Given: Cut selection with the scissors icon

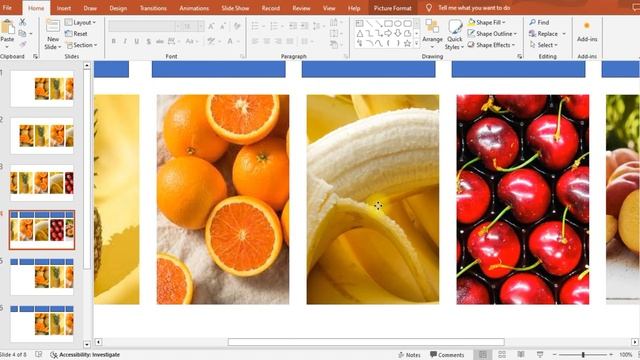Looking at the screenshot, I should 22,22.
